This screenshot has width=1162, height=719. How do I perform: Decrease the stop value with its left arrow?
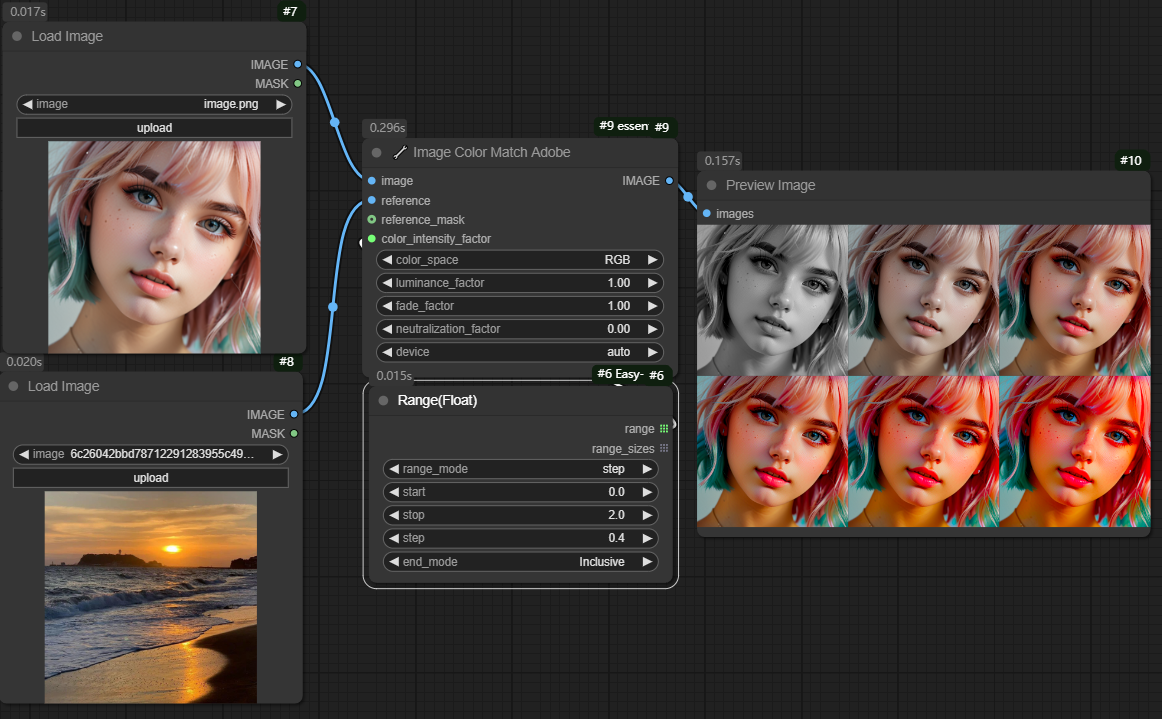click(394, 515)
